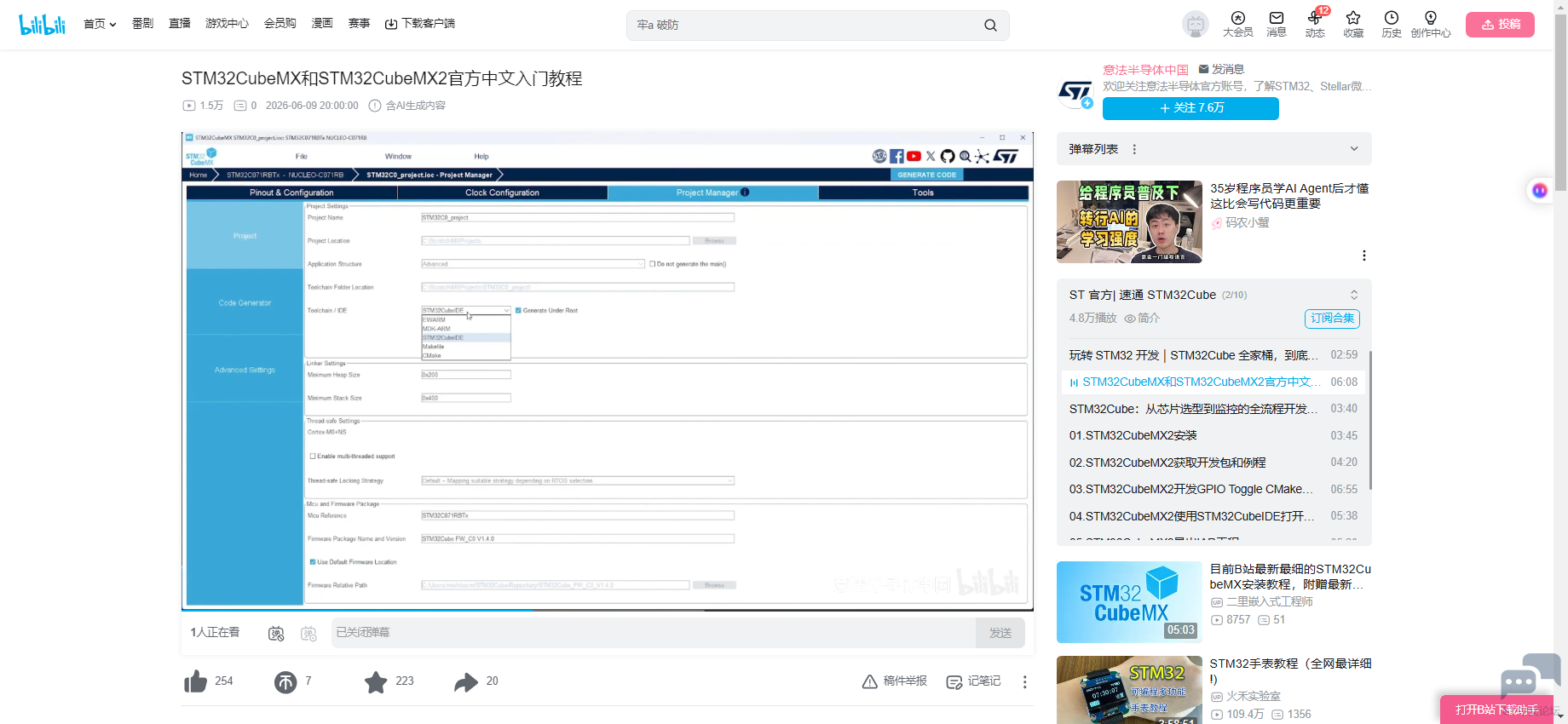The width and height of the screenshot is (1568, 724).
Task: Give a coin with the coin icon
Action: (x=285, y=681)
